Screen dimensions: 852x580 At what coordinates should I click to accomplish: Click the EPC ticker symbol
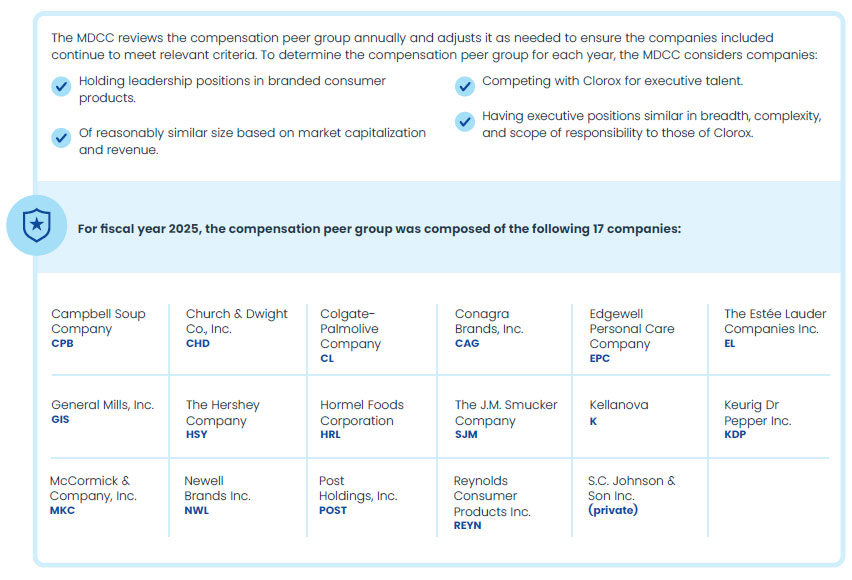600,359
